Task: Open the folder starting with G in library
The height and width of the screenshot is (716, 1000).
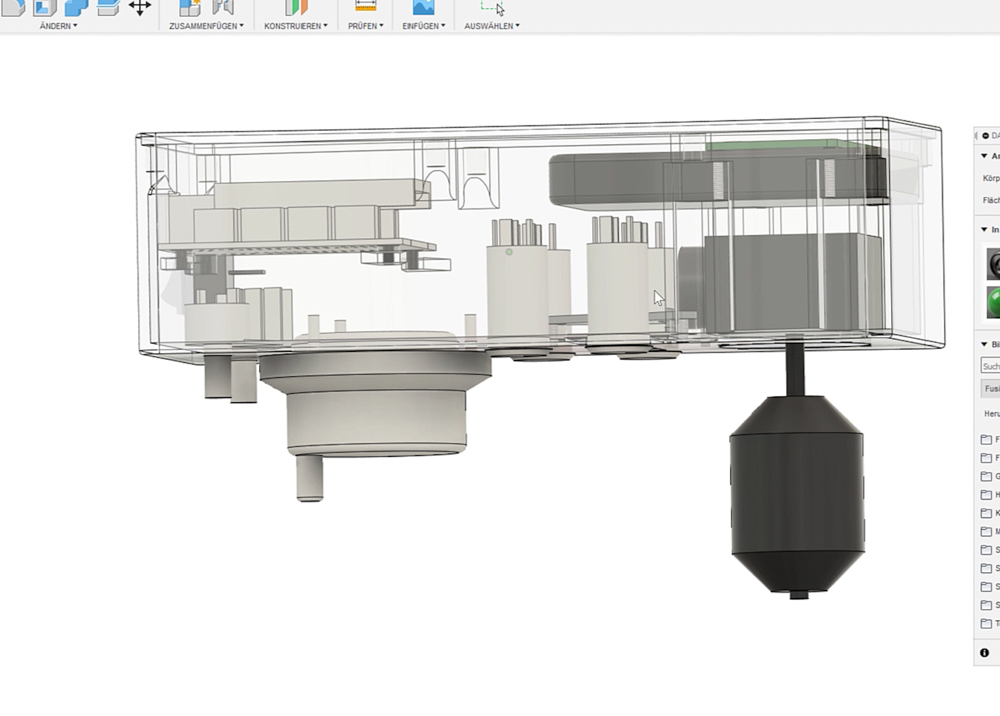Action: click(x=990, y=476)
